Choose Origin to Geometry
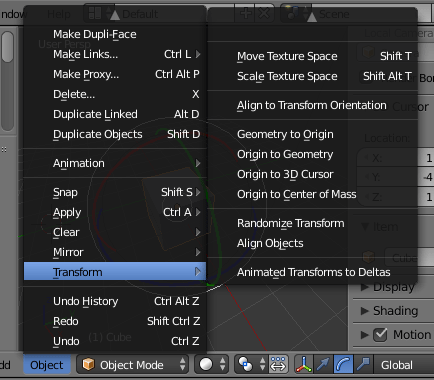 pyautogui.click(x=312, y=154)
